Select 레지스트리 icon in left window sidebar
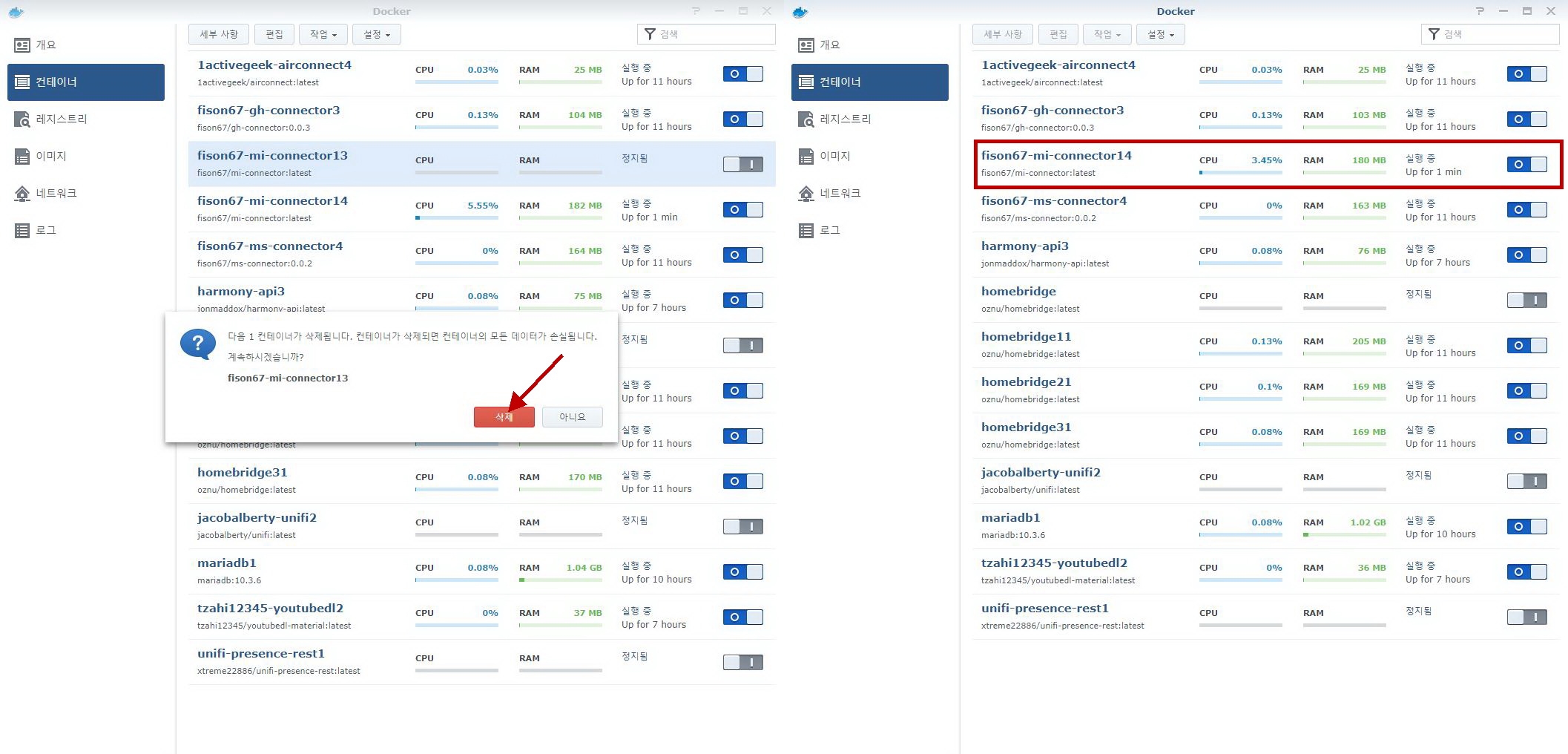 22,119
